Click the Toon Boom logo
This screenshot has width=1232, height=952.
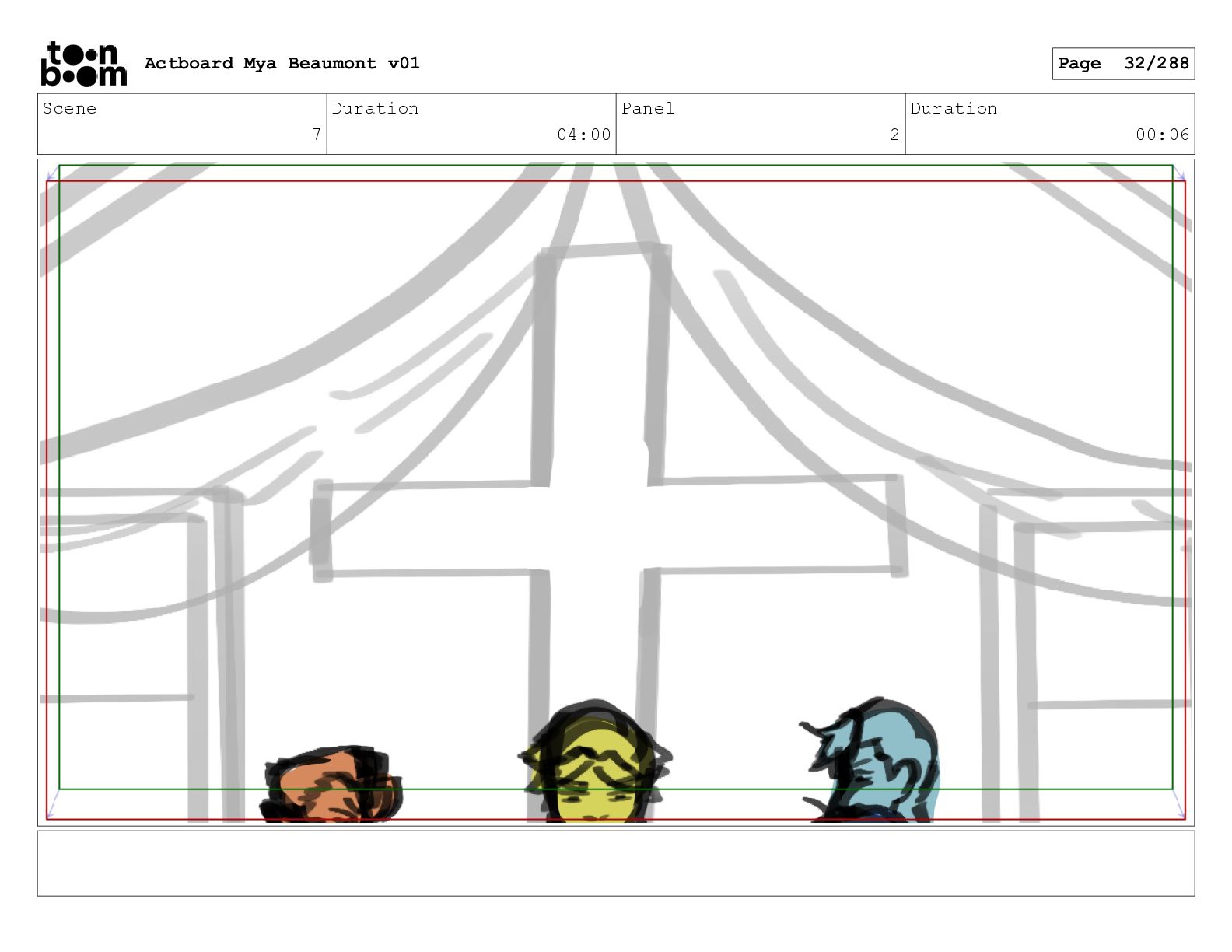[x=83, y=64]
